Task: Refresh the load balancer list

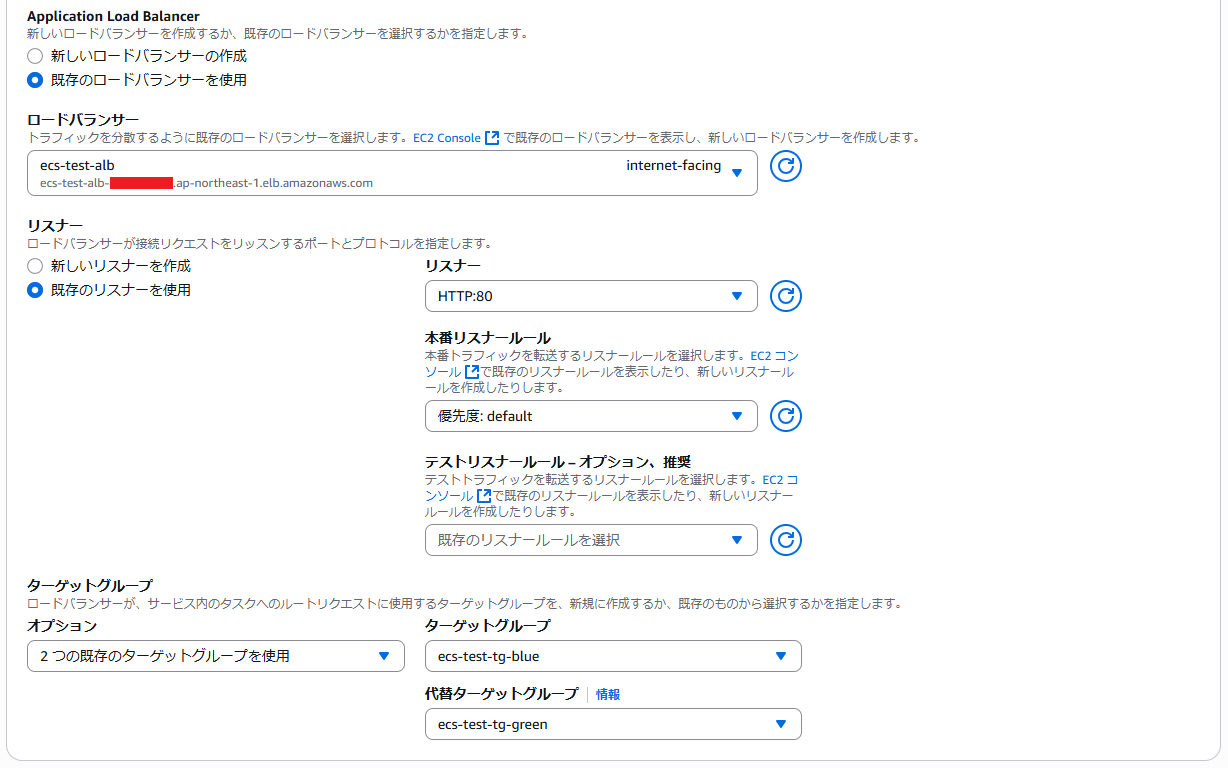Action: [x=786, y=166]
